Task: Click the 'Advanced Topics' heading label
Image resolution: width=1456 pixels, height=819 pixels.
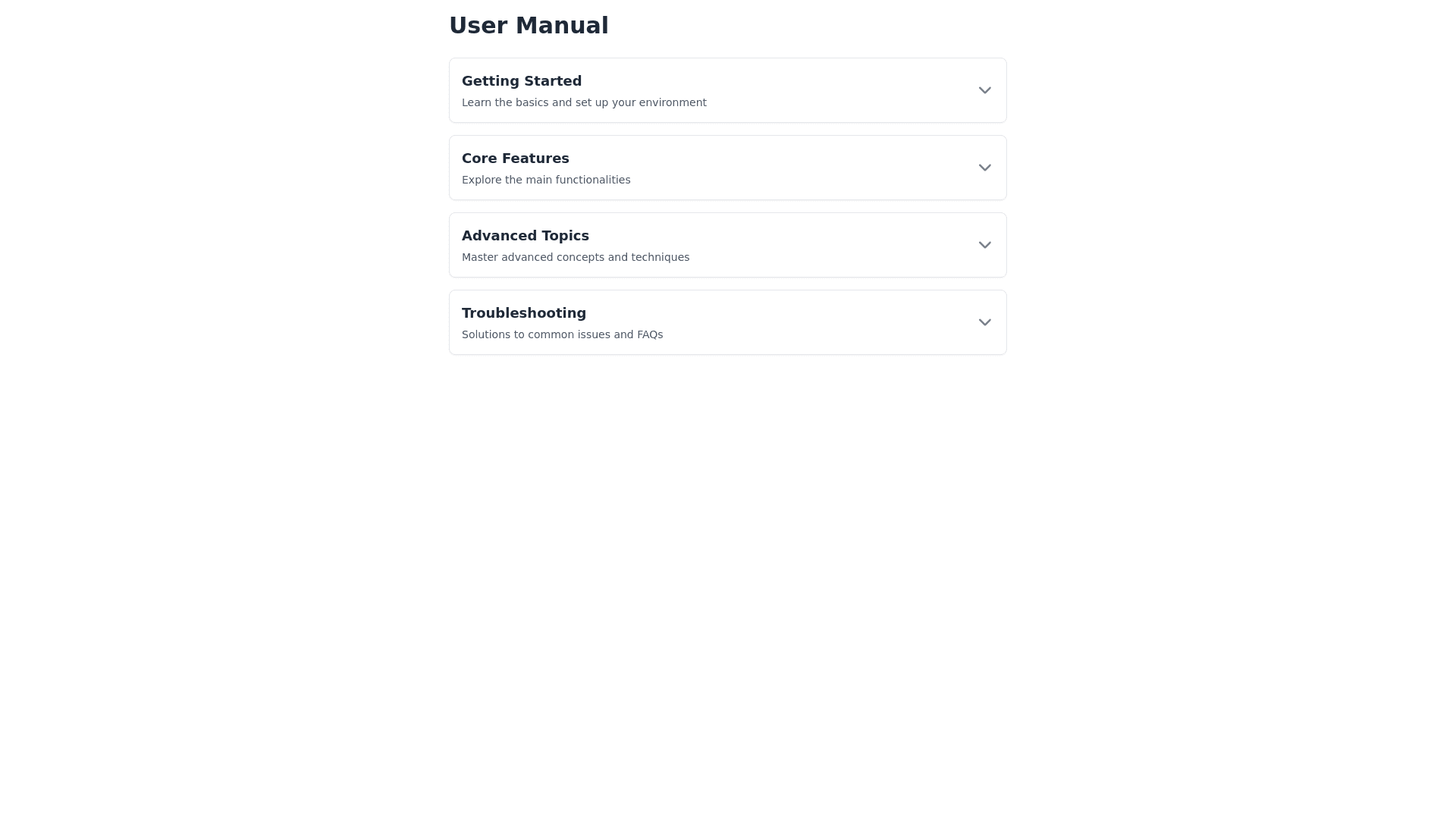Action: pos(525,236)
